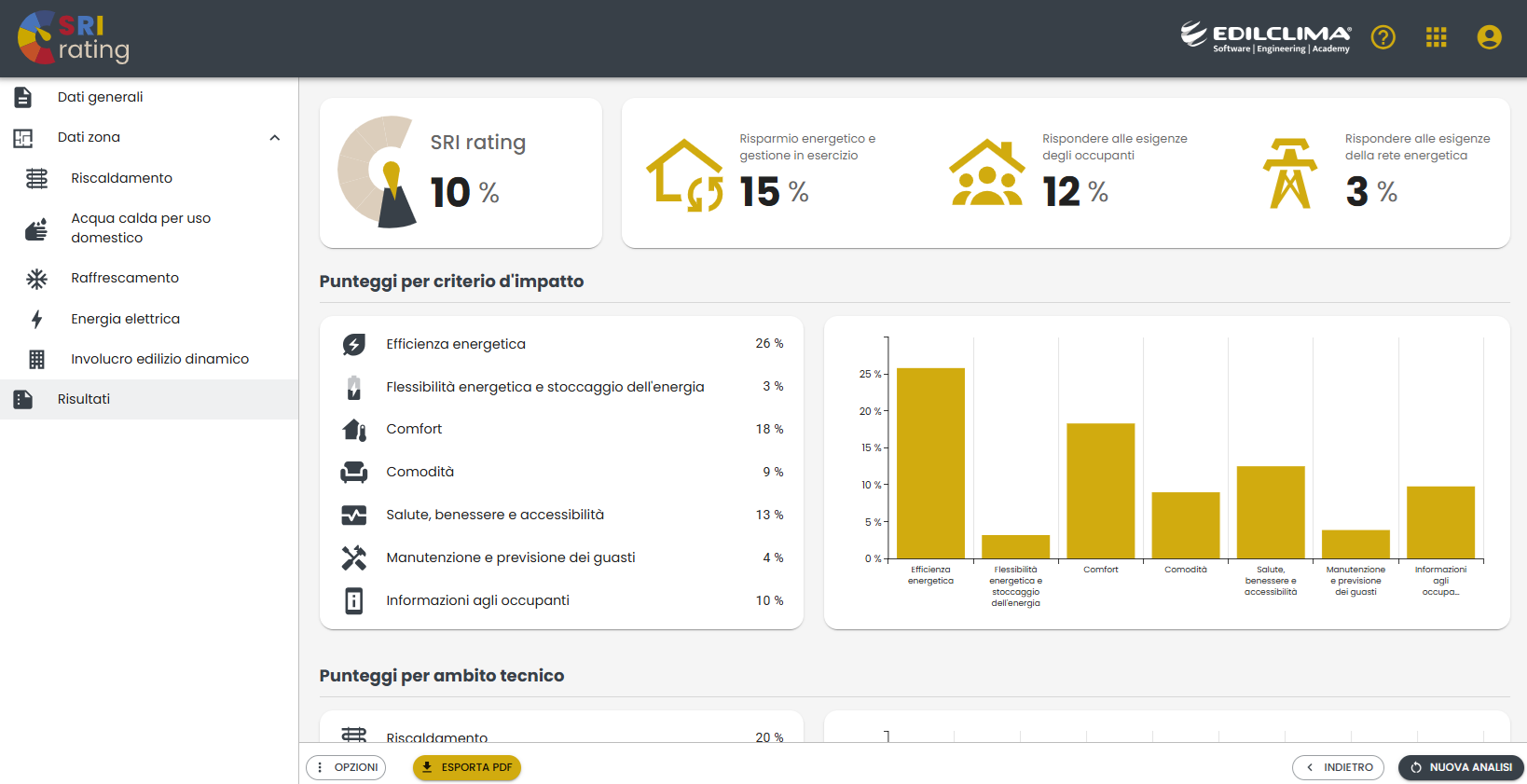Click the Esporta PDF button
The height and width of the screenshot is (784, 1527).
click(467, 767)
